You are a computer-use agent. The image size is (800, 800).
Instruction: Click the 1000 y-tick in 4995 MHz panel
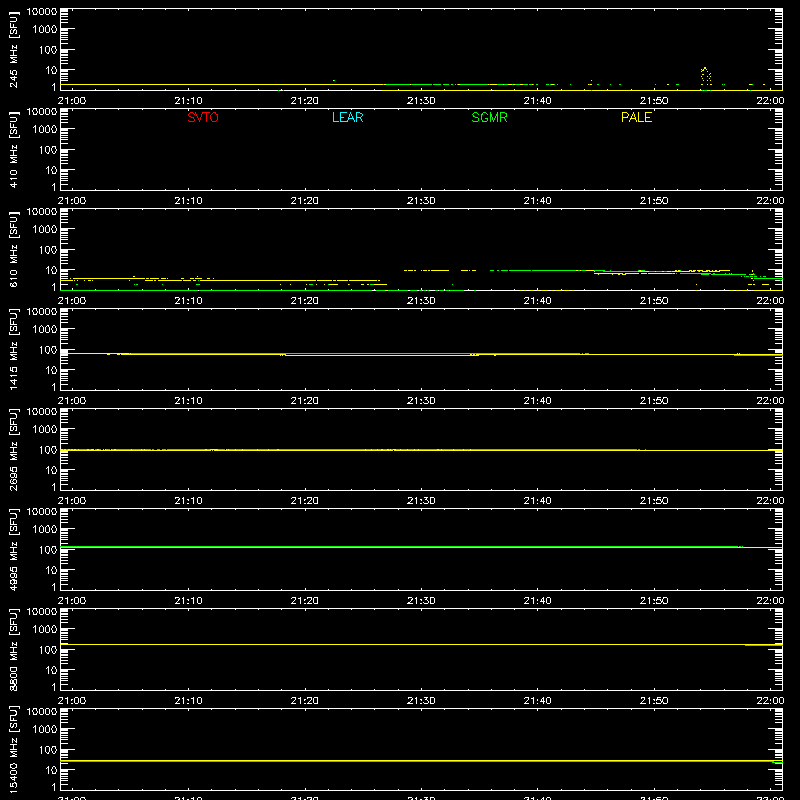[x=45, y=530]
